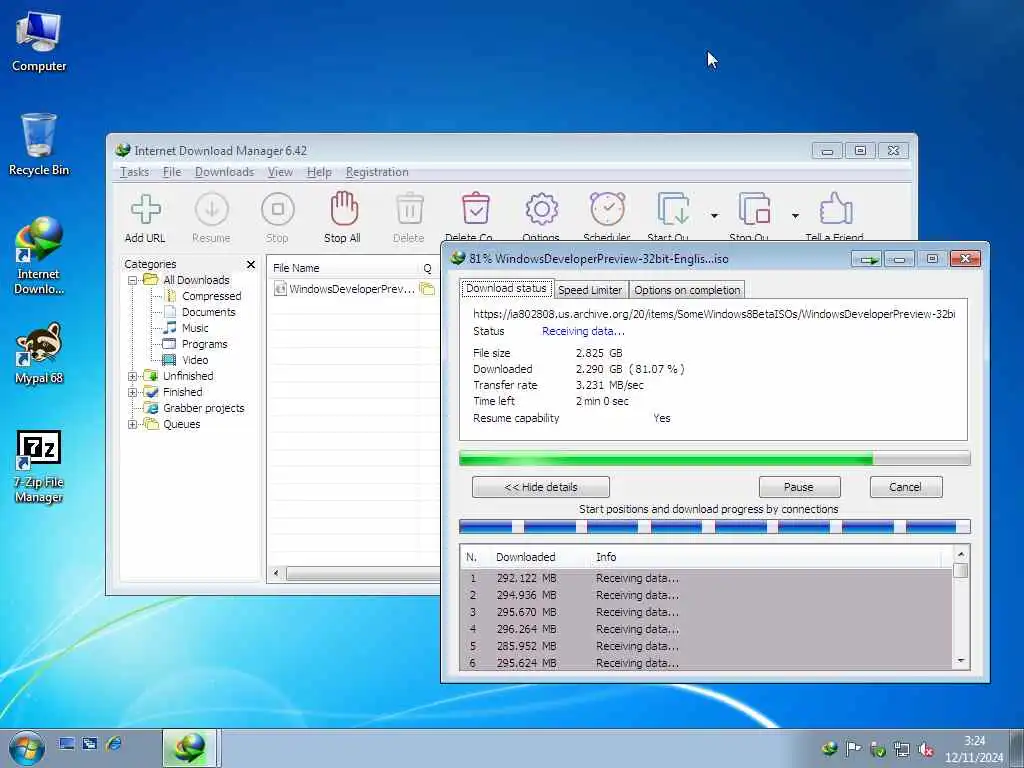
Task: Switch to Options on completion tab
Action: pos(687,290)
